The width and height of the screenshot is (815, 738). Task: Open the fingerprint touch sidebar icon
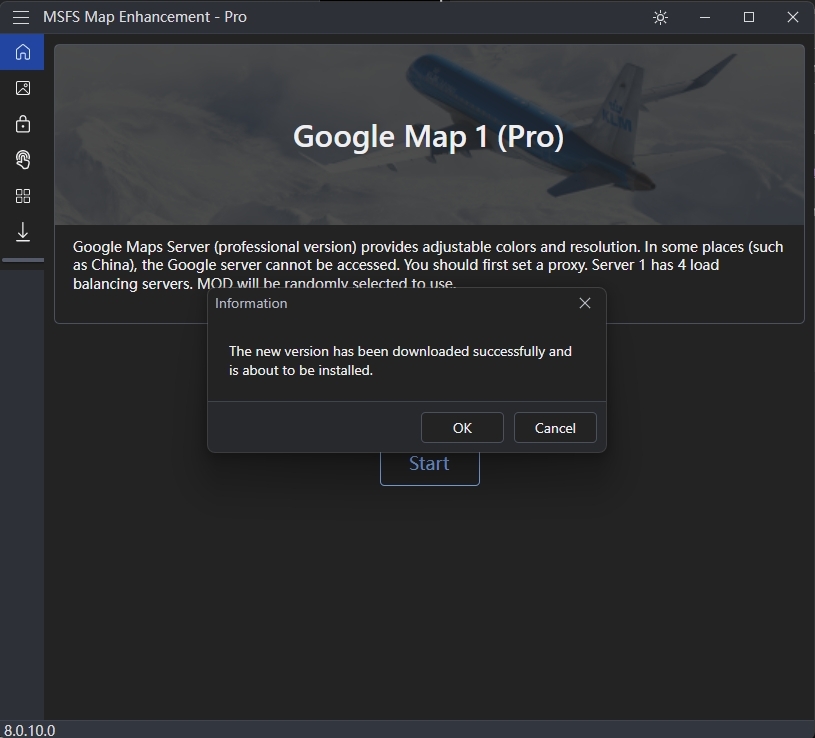22,160
